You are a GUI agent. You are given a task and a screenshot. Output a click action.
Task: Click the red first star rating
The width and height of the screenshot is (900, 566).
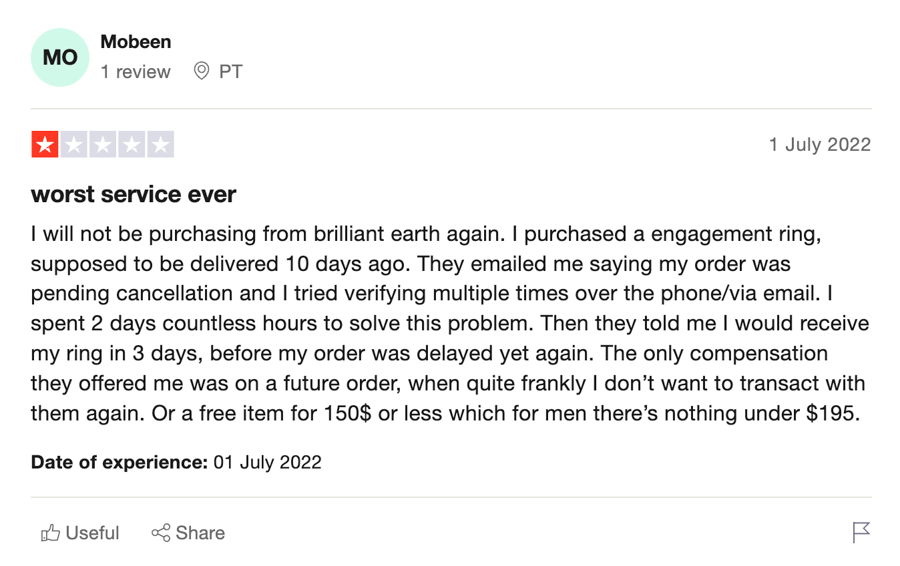45,145
